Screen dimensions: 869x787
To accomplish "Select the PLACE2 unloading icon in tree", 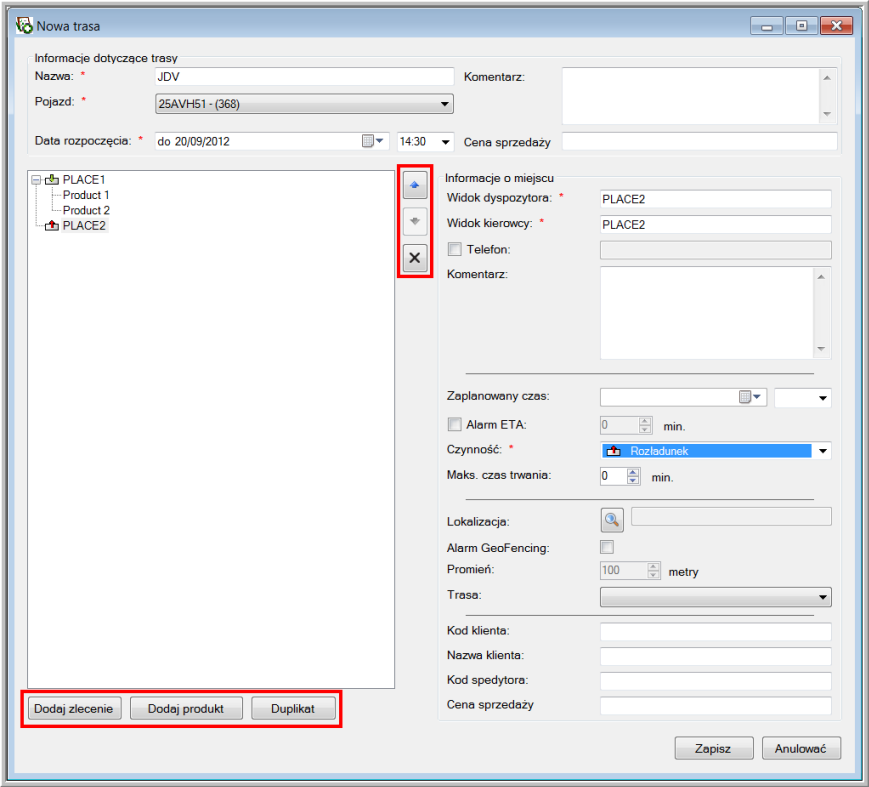I will tap(52, 226).
